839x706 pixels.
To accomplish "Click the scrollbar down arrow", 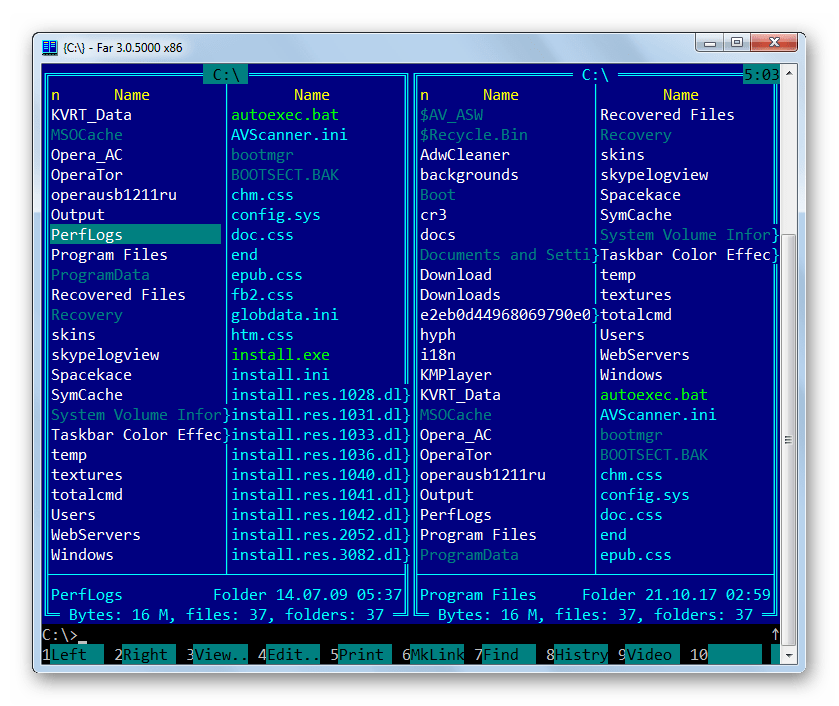I will [x=789, y=655].
